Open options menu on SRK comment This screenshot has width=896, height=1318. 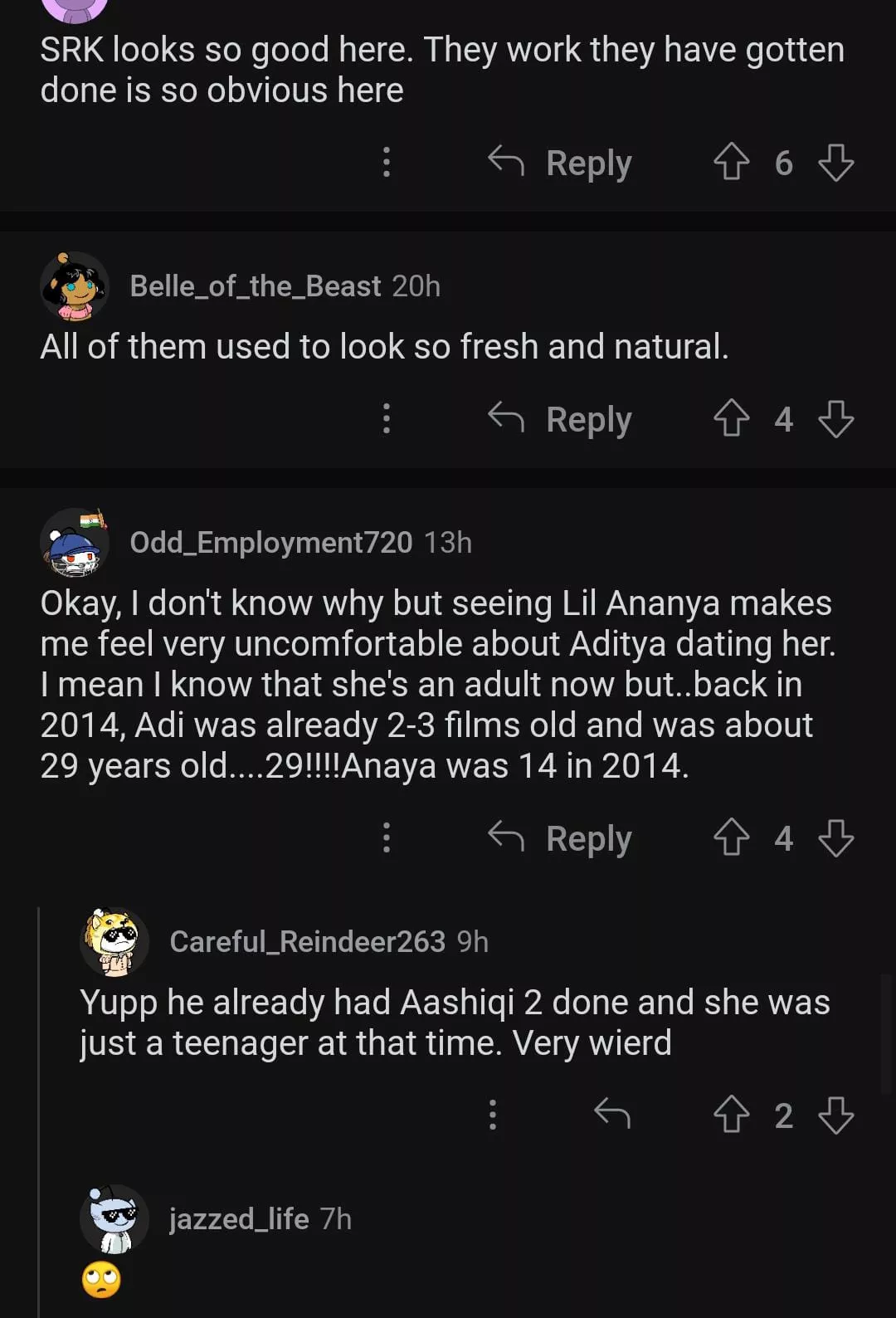click(387, 162)
